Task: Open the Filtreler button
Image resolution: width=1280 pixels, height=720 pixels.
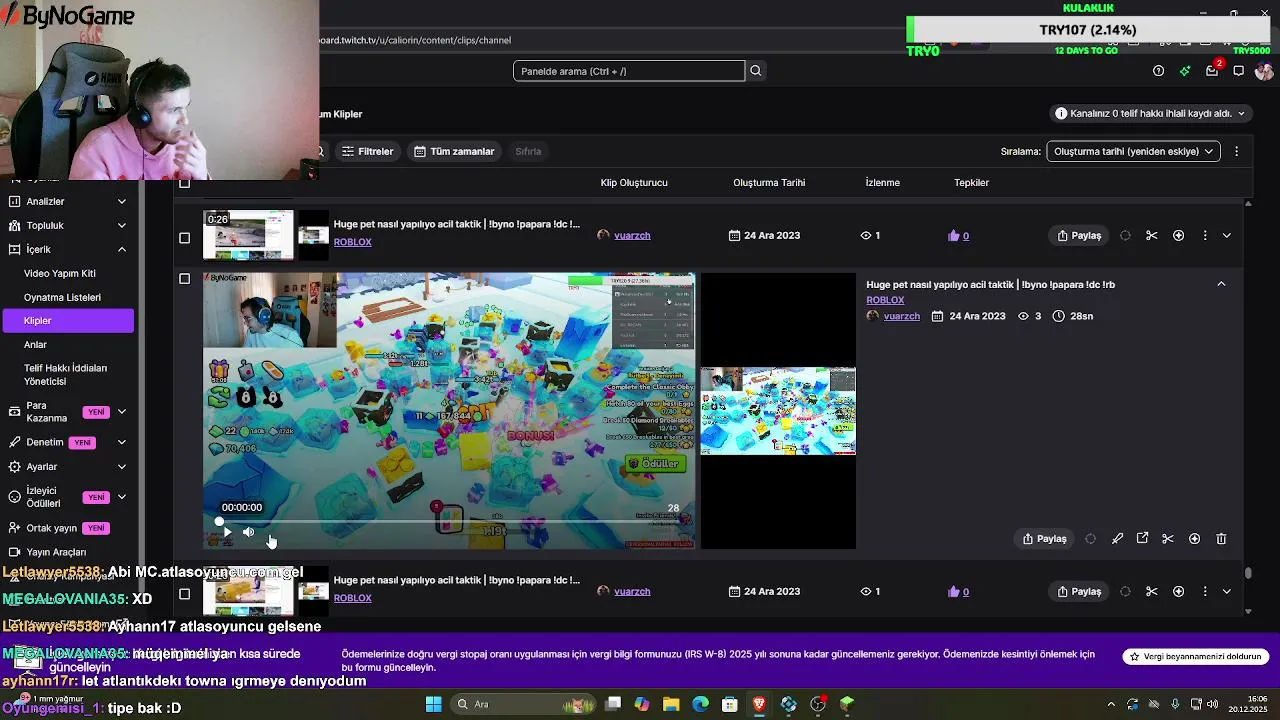Action: pos(367,151)
